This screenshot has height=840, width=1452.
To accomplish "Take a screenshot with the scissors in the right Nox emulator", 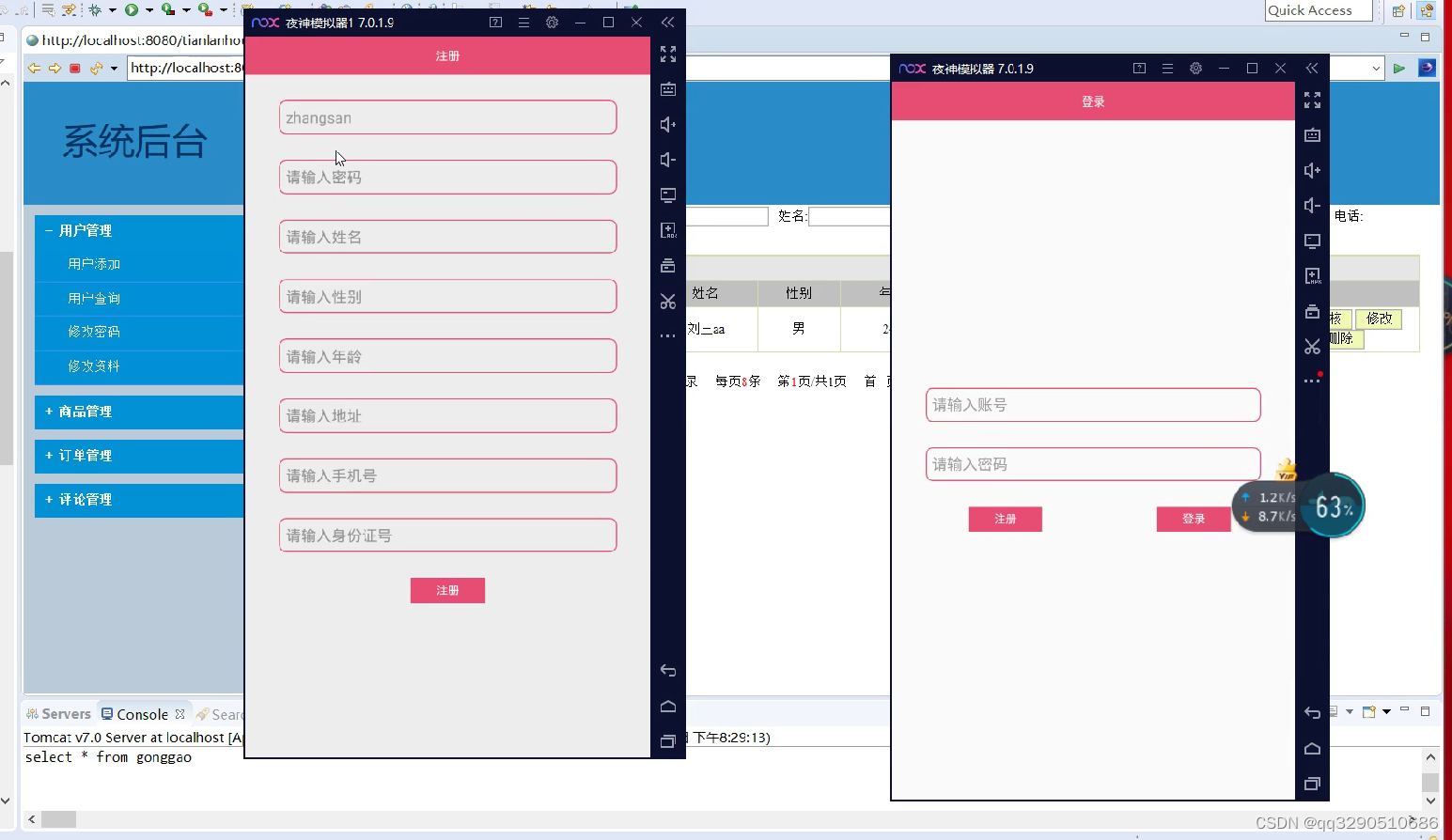I will [x=1313, y=347].
